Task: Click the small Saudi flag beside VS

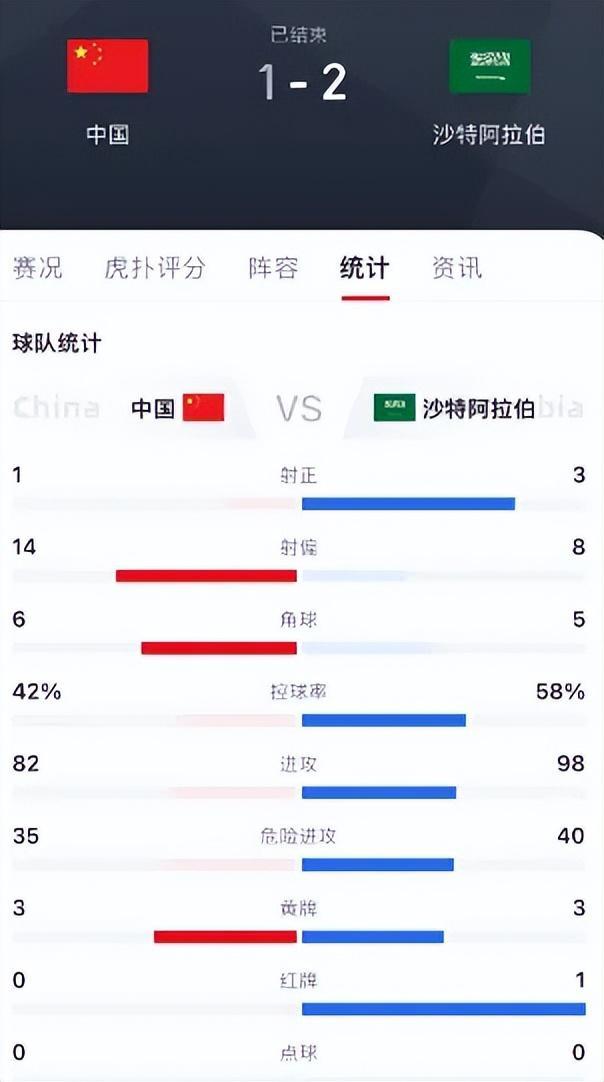Action: coord(394,407)
